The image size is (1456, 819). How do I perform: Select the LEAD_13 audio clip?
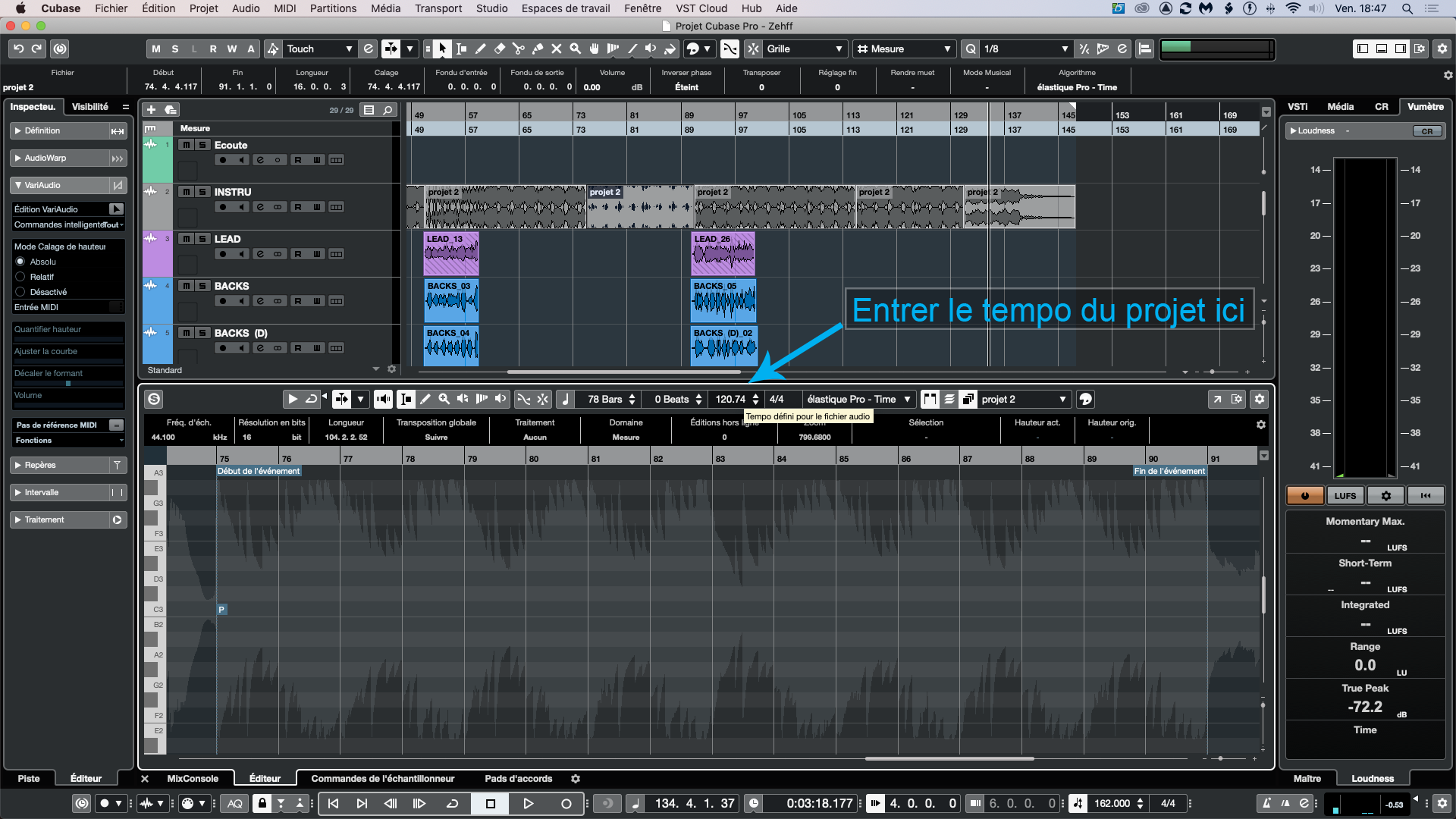tap(451, 254)
